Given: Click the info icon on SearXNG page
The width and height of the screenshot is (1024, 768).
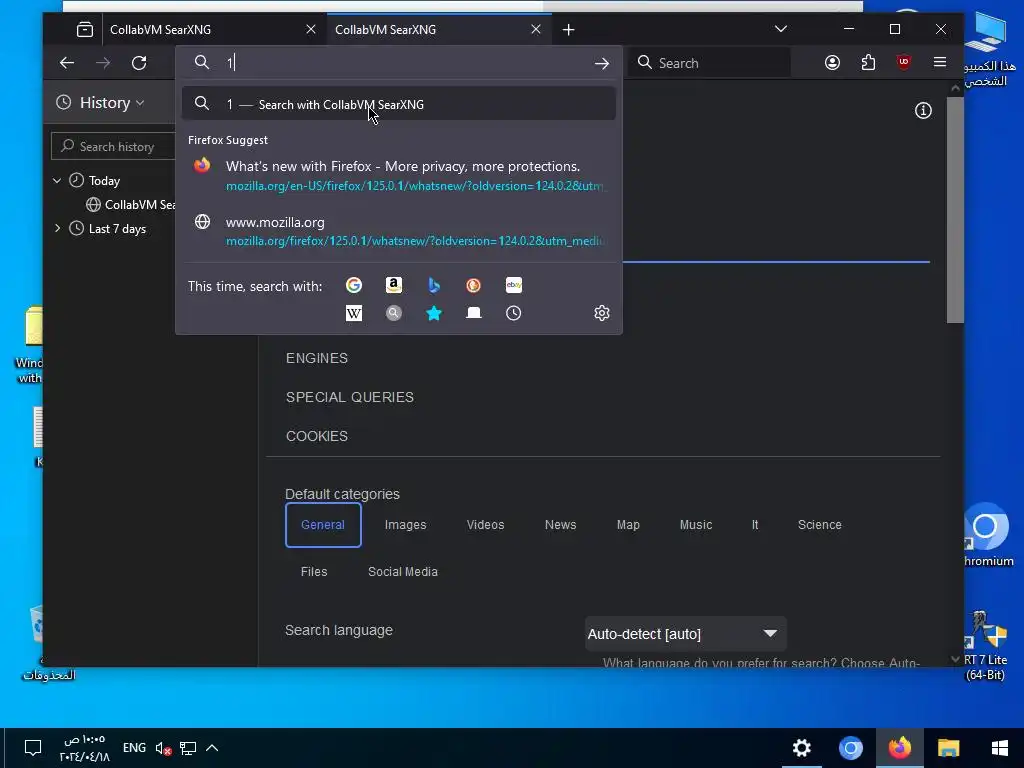Looking at the screenshot, I should coord(923,110).
